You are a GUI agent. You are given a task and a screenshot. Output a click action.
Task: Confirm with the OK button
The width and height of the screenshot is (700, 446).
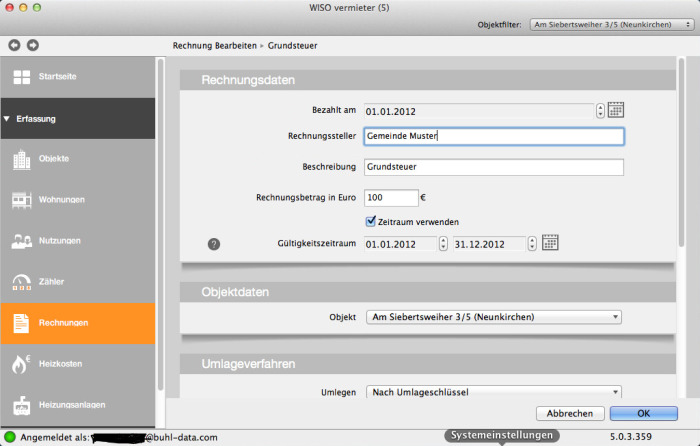point(643,413)
